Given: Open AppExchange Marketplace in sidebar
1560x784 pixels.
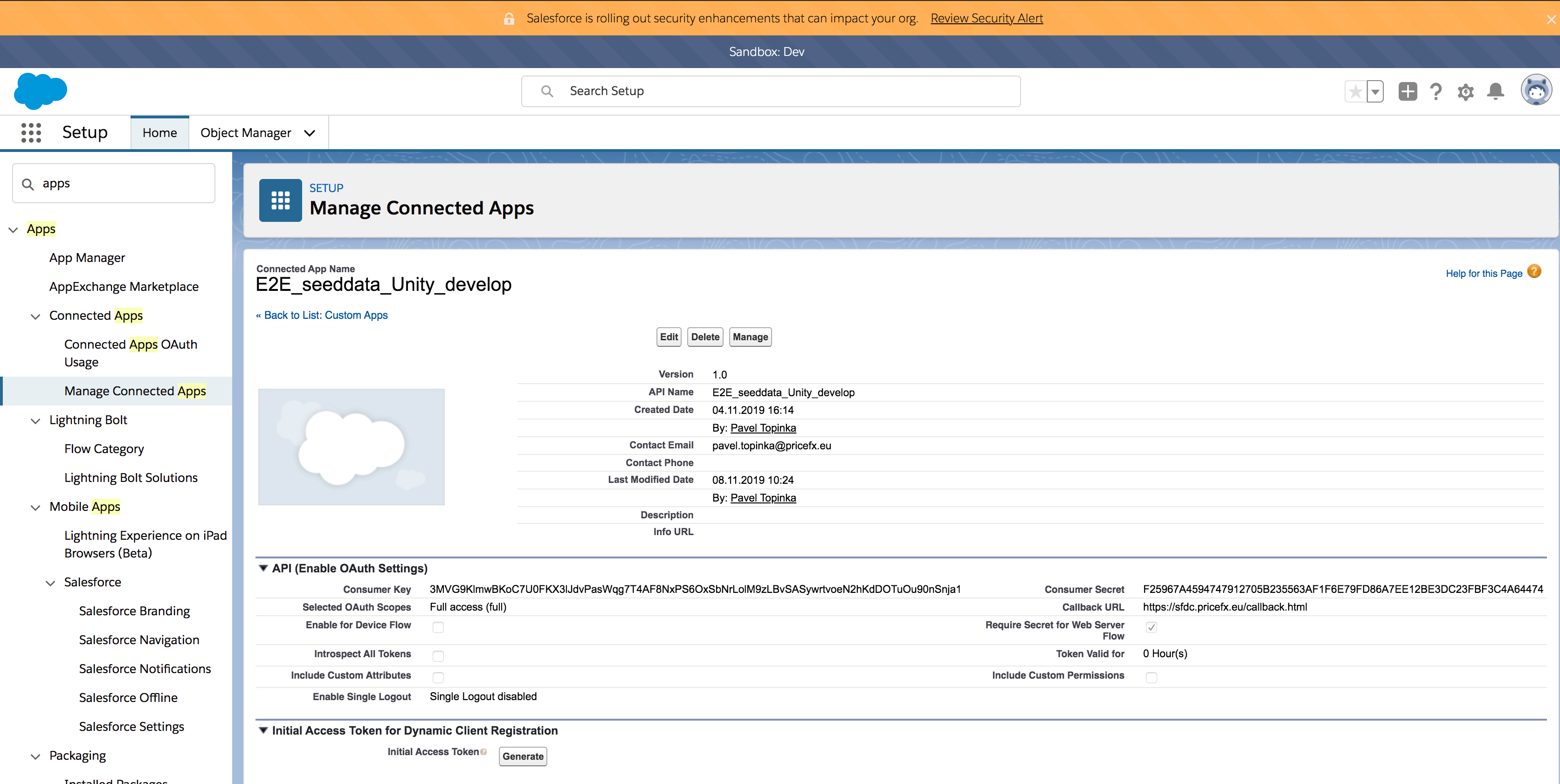Looking at the screenshot, I should 124,286.
